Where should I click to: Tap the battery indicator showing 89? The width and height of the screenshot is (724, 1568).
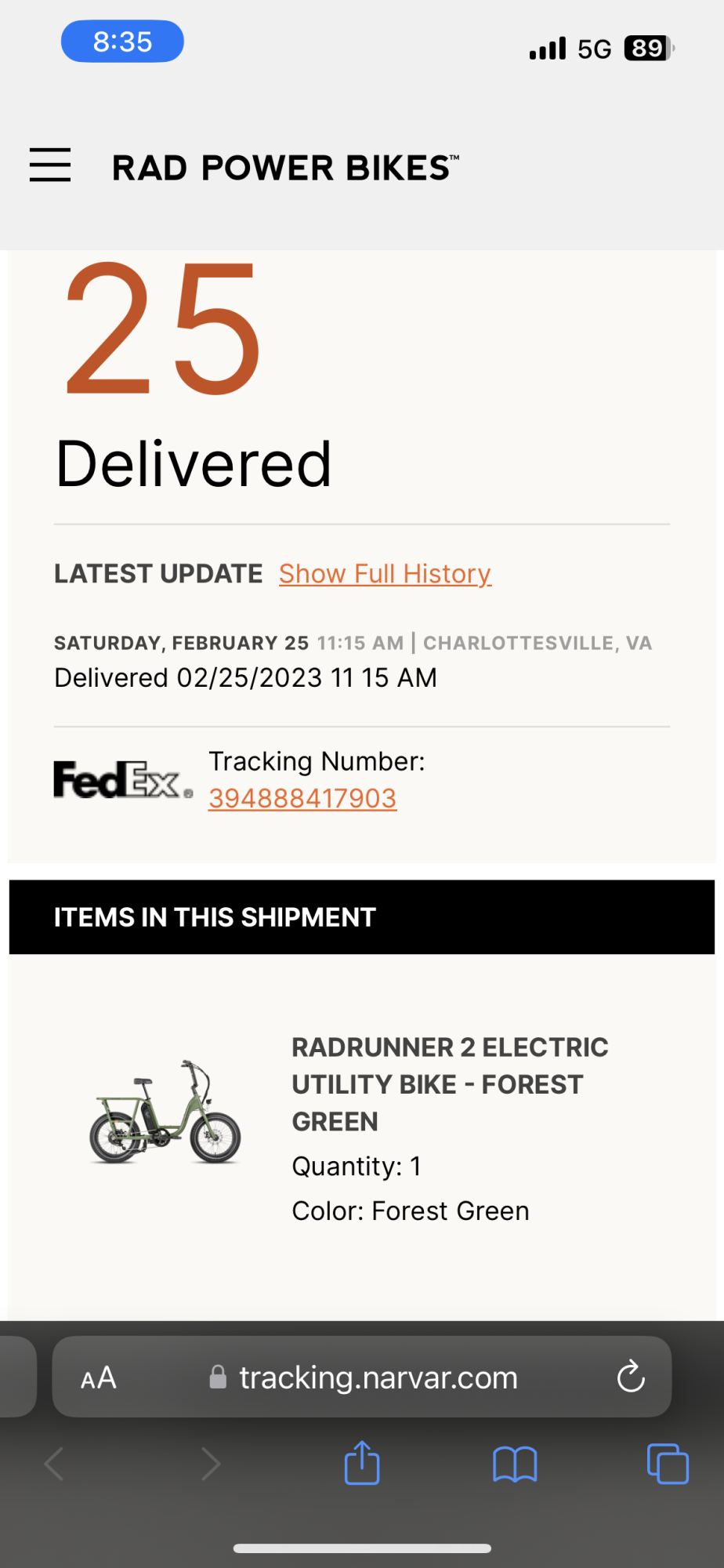click(649, 49)
